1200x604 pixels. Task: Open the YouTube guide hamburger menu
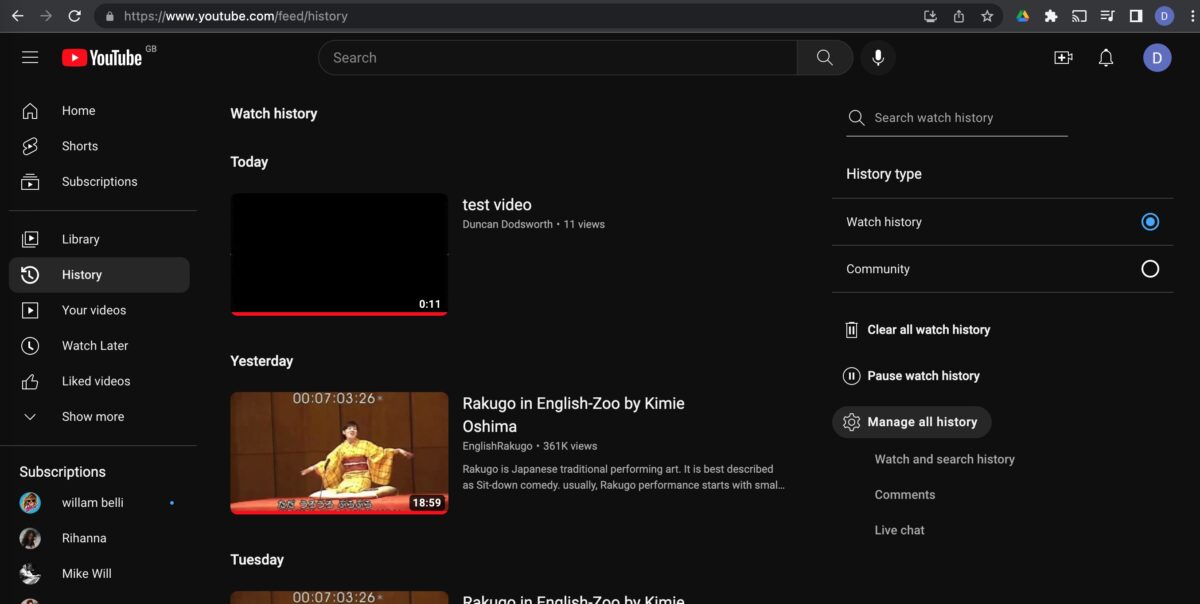click(x=30, y=58)
